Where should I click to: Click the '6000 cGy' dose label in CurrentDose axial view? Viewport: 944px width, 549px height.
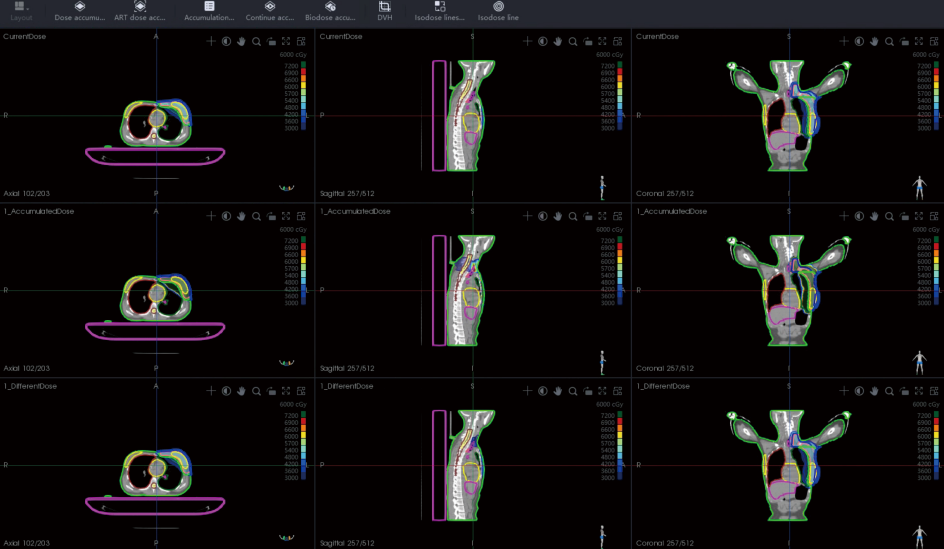pyautogui.click(x=293, y=54)
